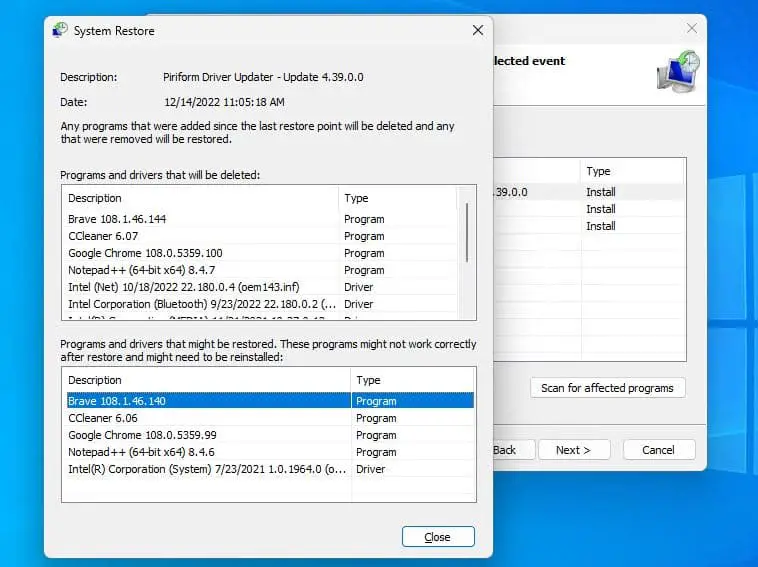Click Description header of deleted programs list
This screenshot has height=567, width=758.
coord(201,198)
